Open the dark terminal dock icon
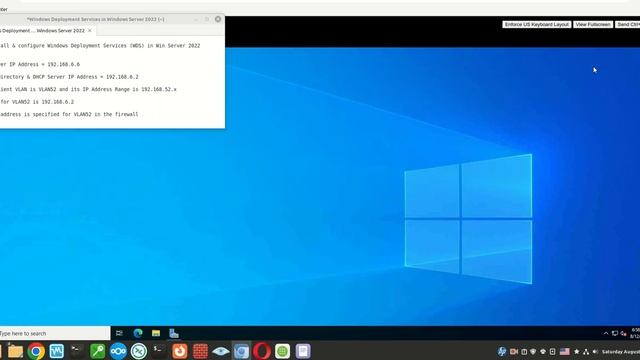This screenshot has height=360, width=640. coord(77,351)
